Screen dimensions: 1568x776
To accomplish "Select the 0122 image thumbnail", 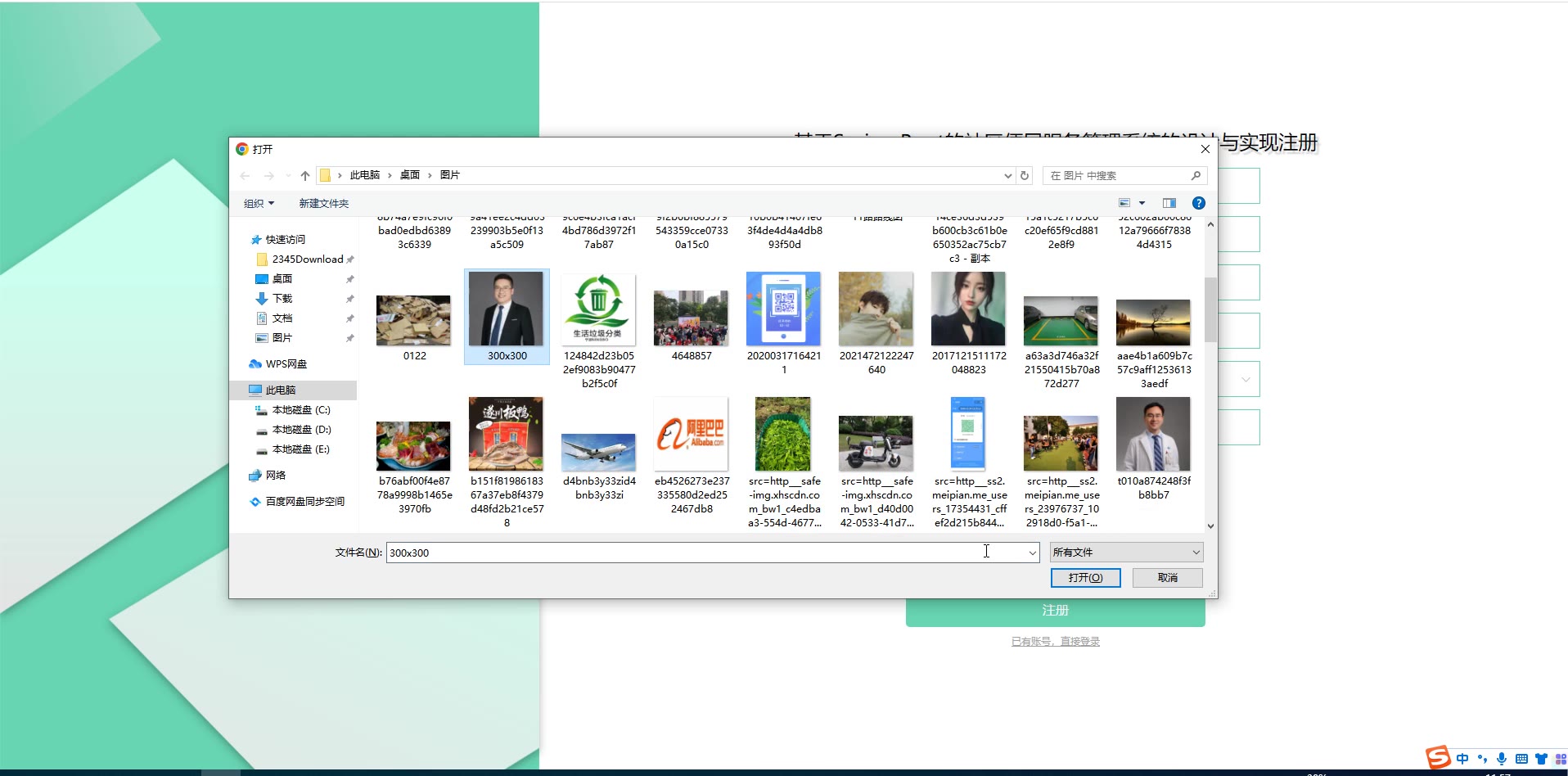I will (x=413, y=320).
